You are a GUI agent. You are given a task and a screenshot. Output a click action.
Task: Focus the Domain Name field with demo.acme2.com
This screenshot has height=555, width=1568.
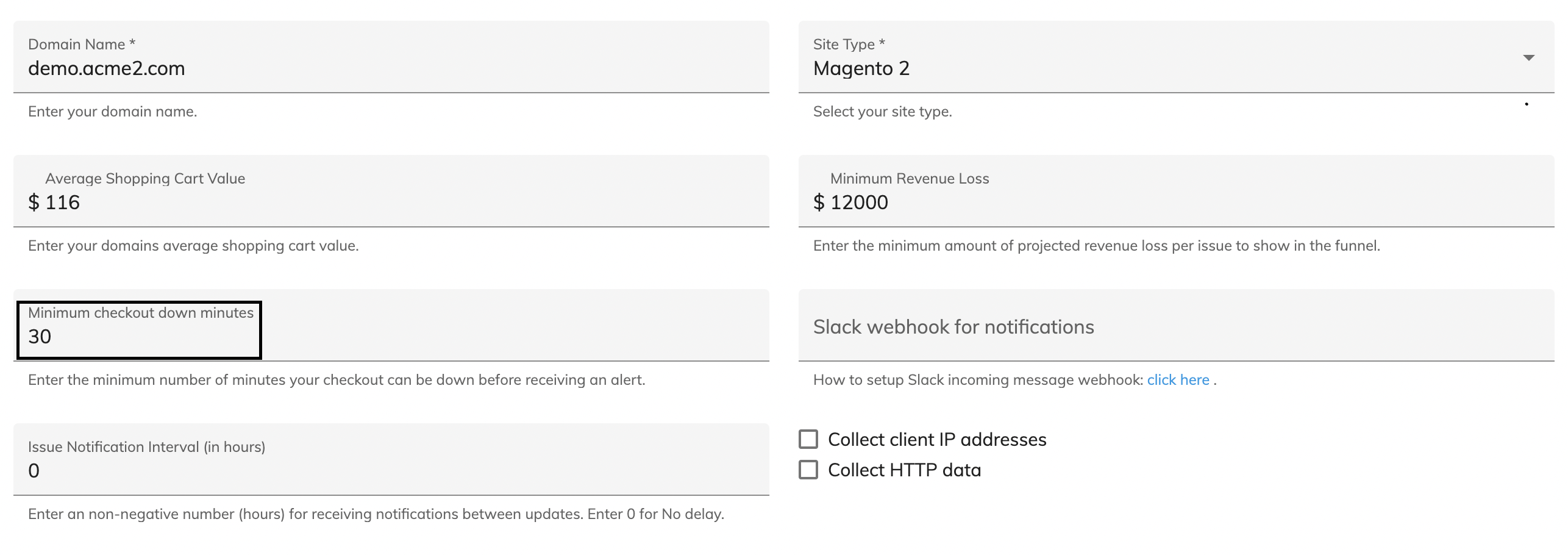pyautogui.click(x=390, y=68)
